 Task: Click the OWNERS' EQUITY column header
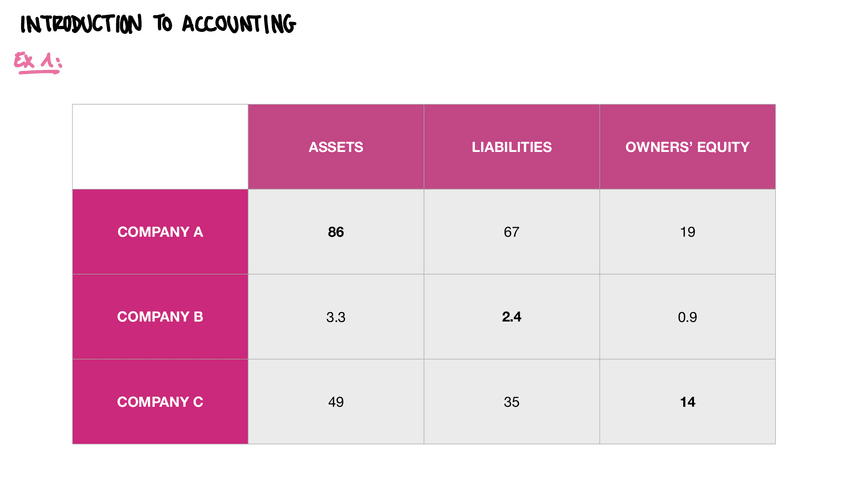click(x=687, y=147)
